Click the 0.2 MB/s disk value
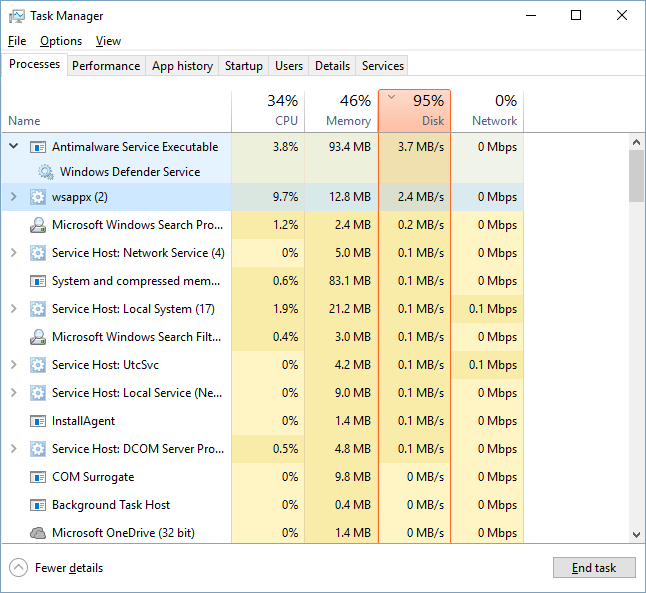This screenshot has width=646, height=593. pos(421,225)
